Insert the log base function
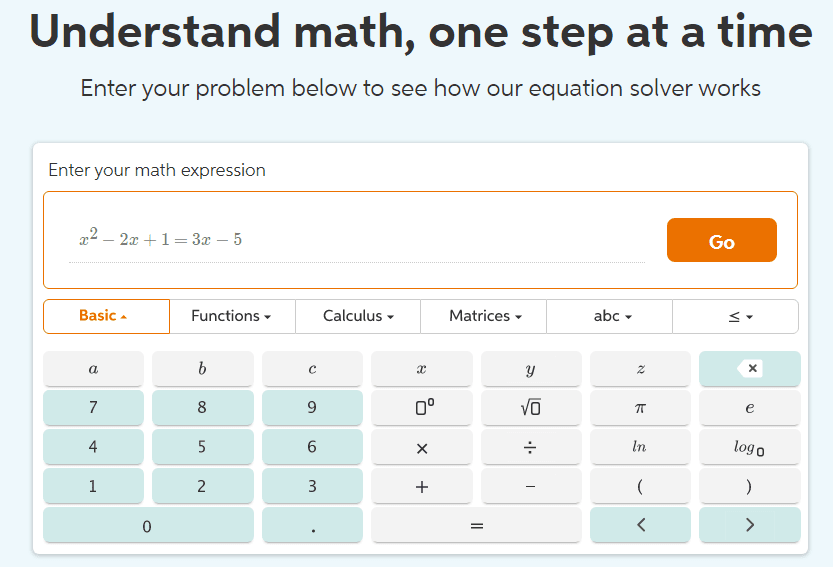This screenshot has width=833, height=567. 750,448
